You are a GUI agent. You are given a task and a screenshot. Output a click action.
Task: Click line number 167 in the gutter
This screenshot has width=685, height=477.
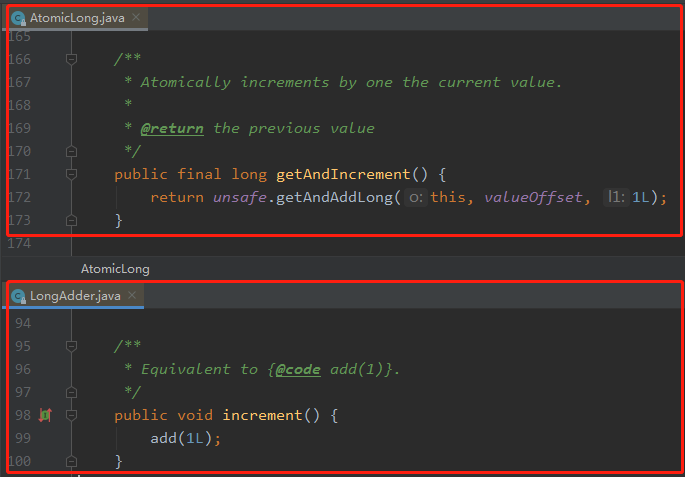pos(20,82)
